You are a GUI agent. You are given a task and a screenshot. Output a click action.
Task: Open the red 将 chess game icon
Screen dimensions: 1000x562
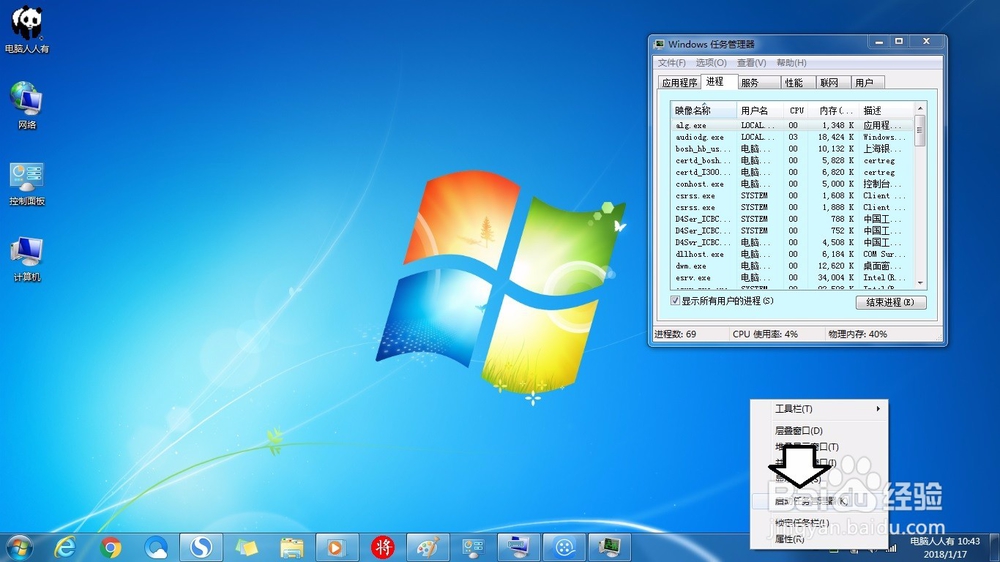tap(382, 547)
